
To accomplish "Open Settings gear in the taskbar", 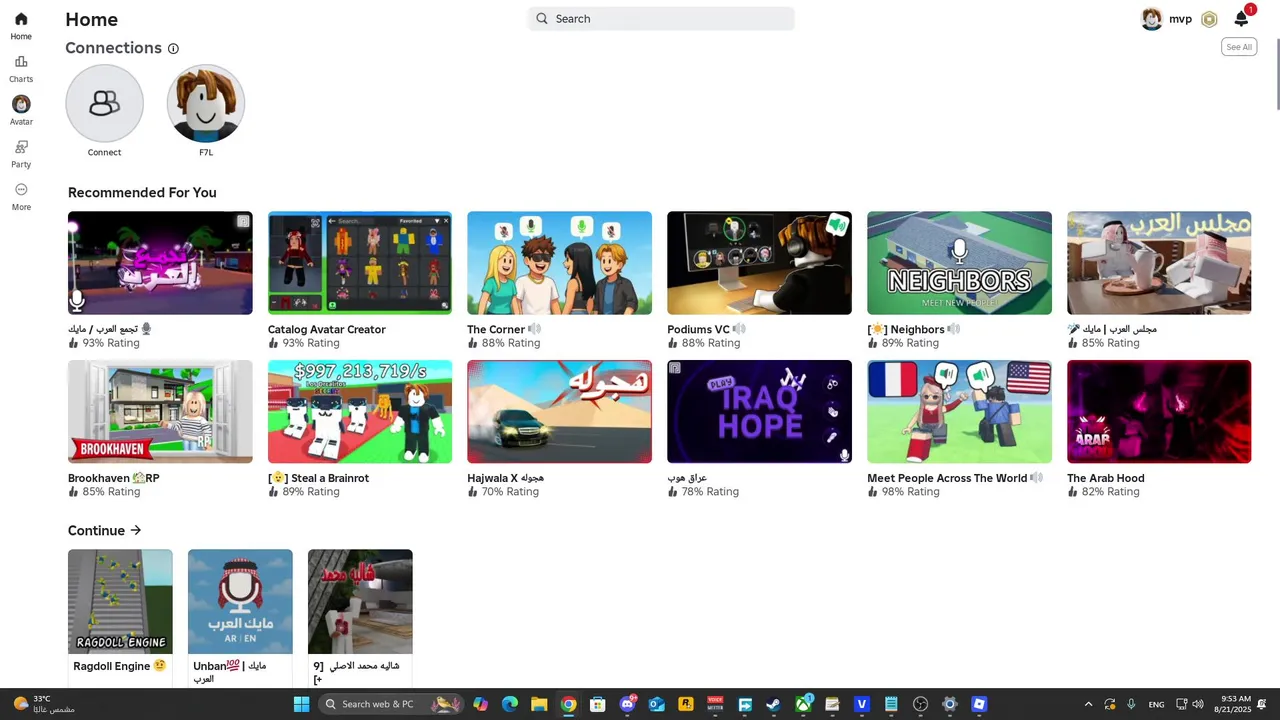I will [x=950, y=704].
